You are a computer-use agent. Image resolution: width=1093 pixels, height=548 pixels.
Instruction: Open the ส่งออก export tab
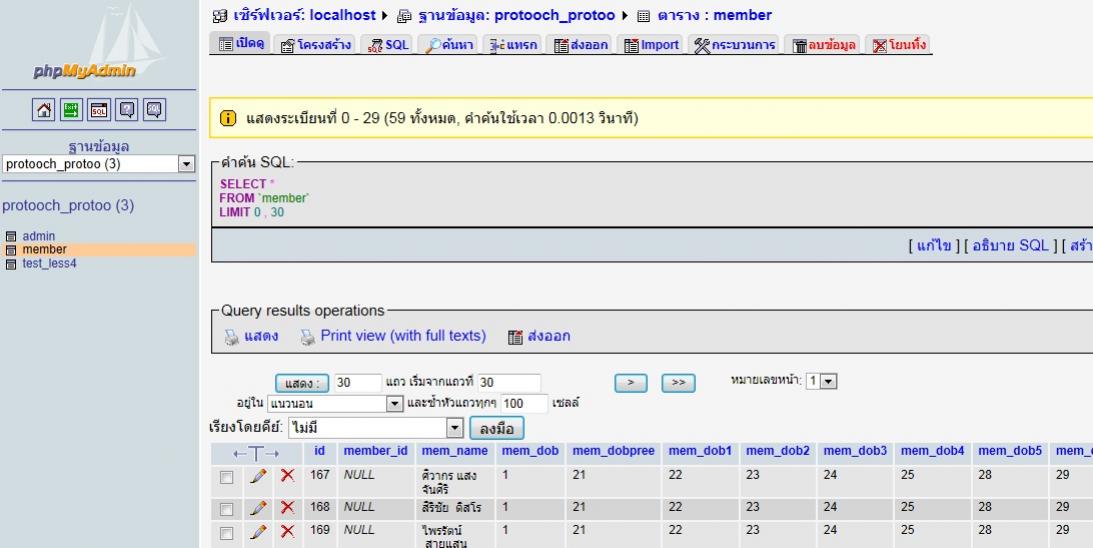[x=580, y=45]
